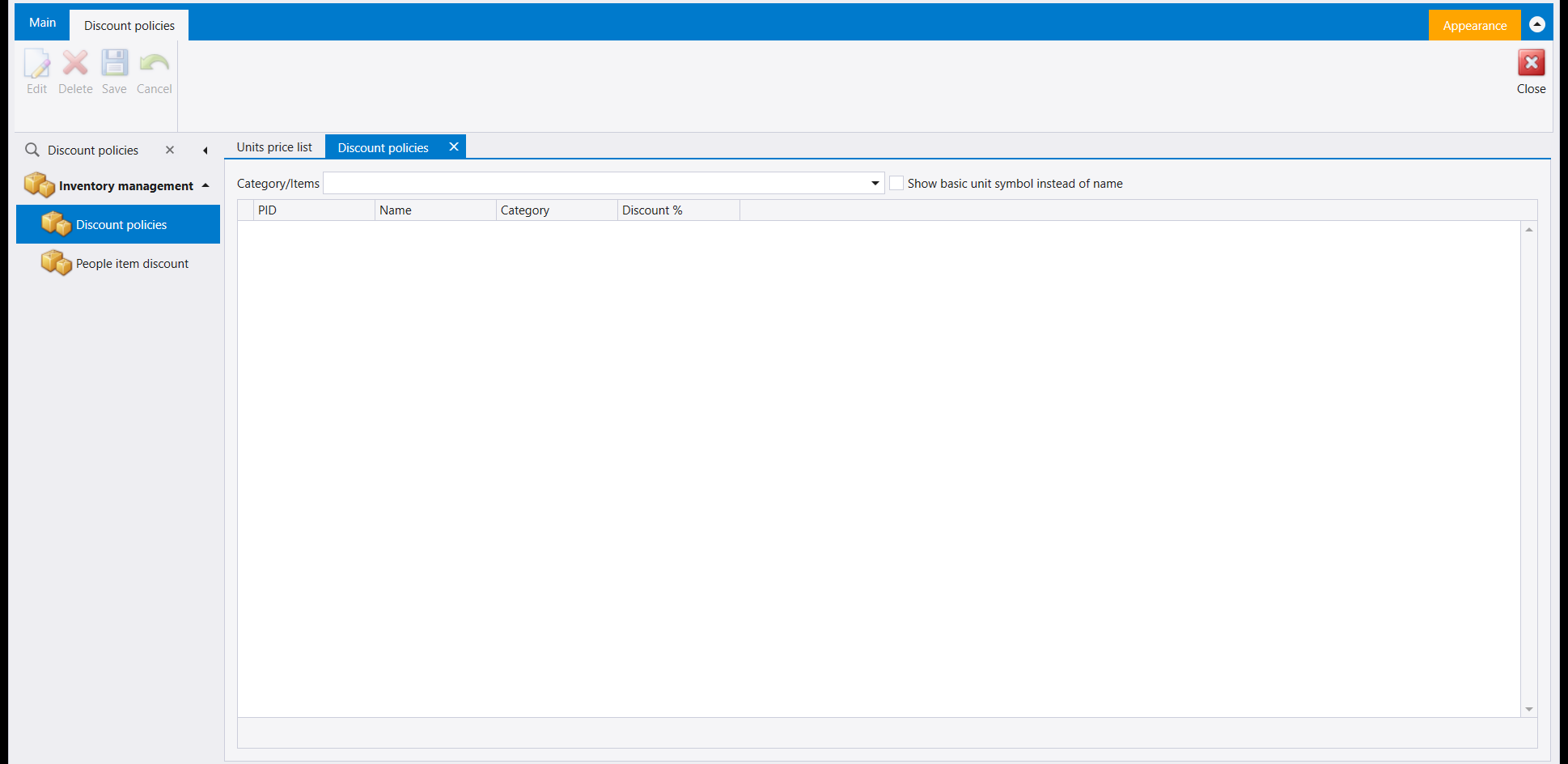Click the grid scrollbar up arrow
1568x764 pixels.
coord(1529,230)
